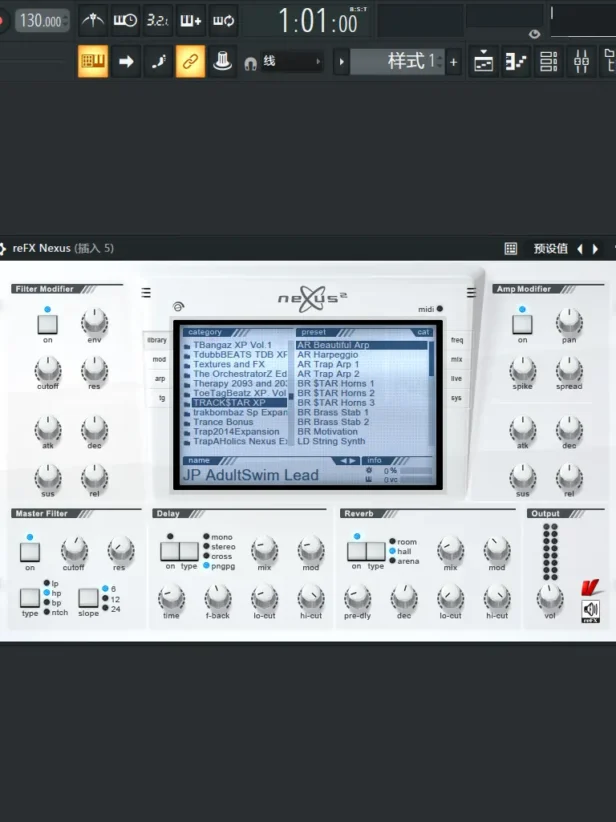
Task: Click the auto-scroll arrow icon
Action: click(x=126, y=61)
